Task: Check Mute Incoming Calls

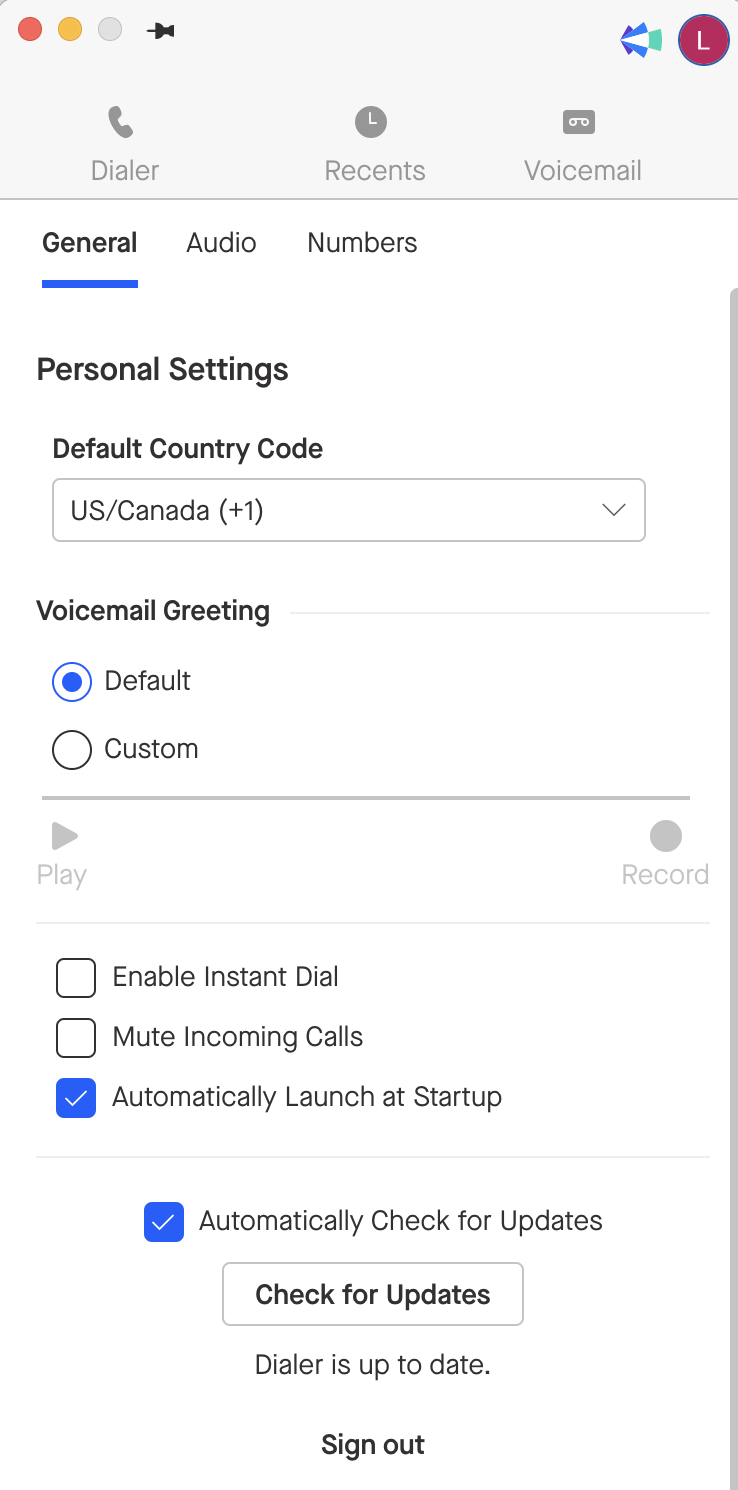Action: (76, 1038)
